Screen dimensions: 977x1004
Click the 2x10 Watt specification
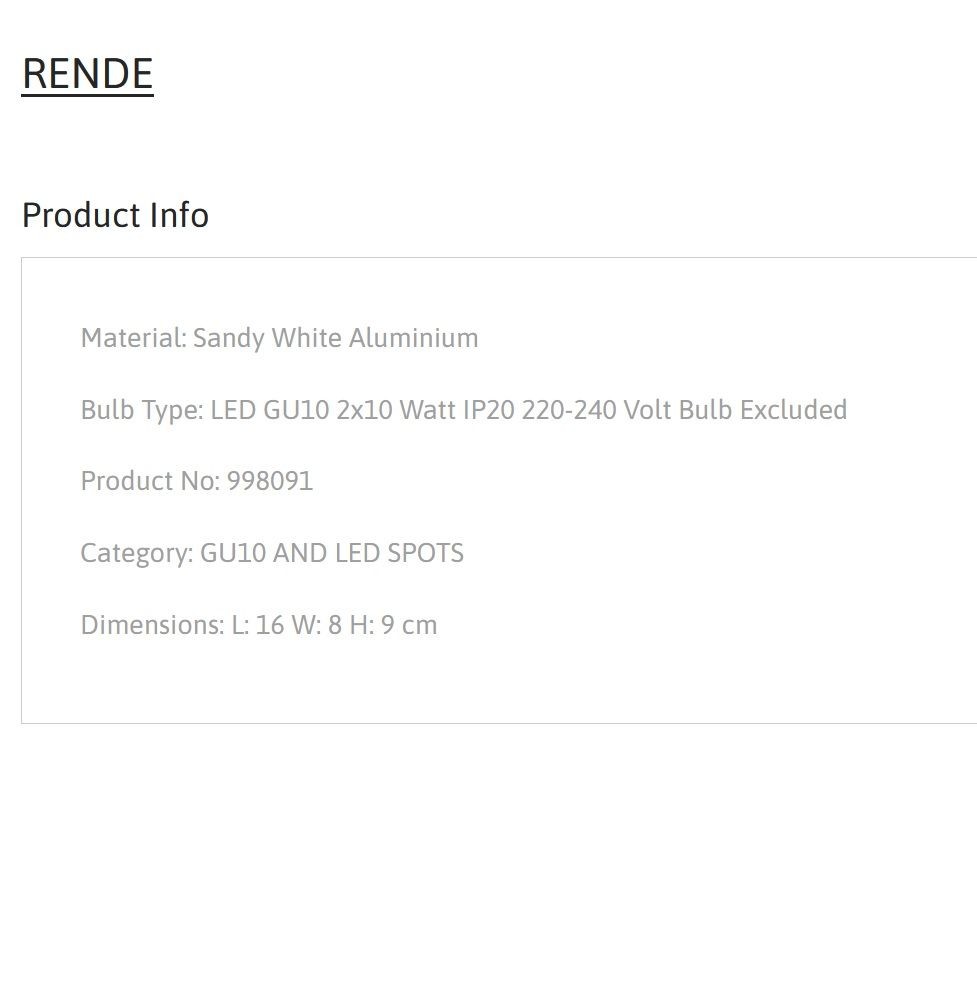(x=396, y=410)
